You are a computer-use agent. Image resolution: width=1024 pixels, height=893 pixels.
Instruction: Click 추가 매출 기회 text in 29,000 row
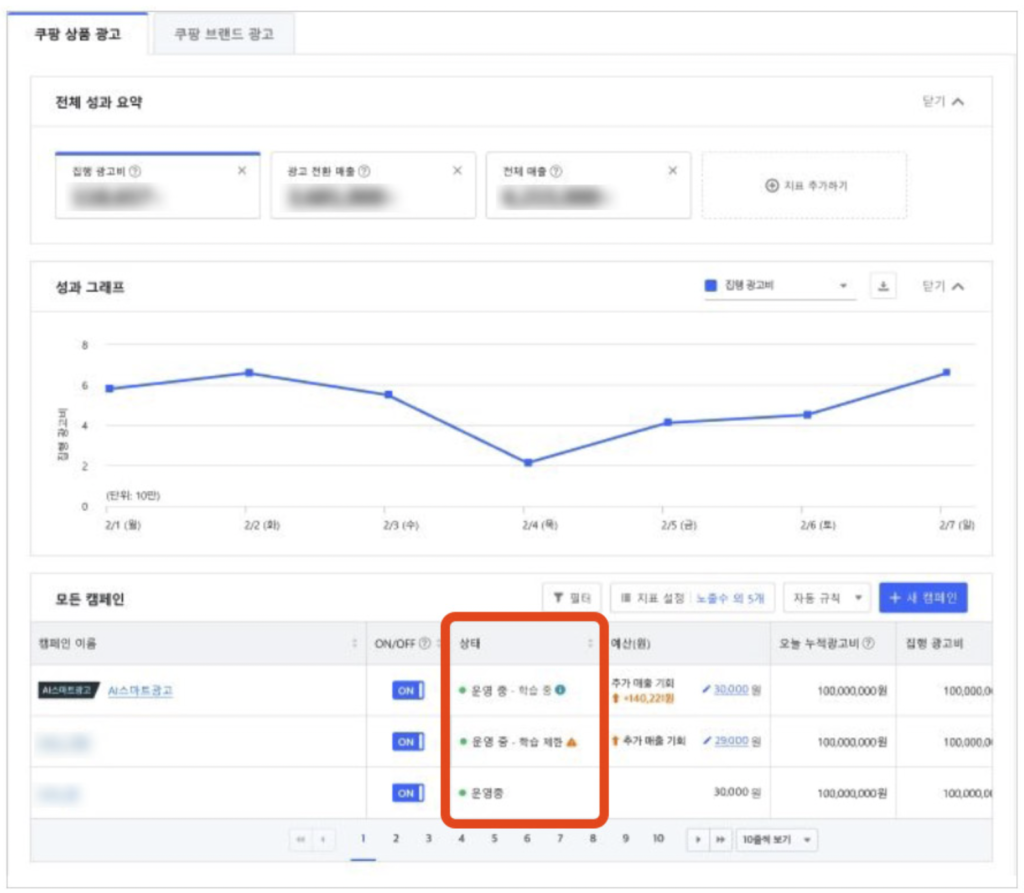click(654, 741)
